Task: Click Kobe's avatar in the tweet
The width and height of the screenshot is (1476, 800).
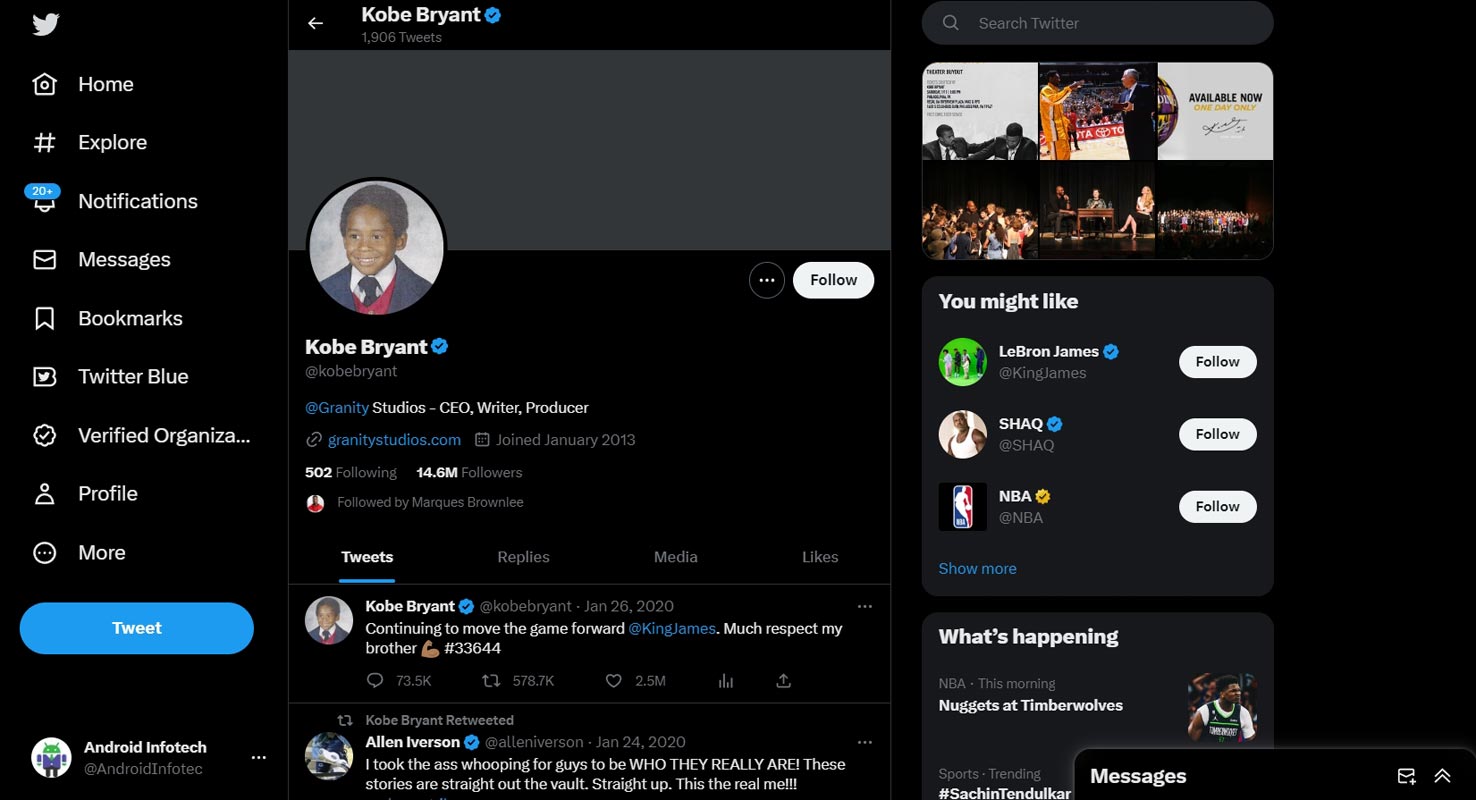Action: (x=329, y=620)
